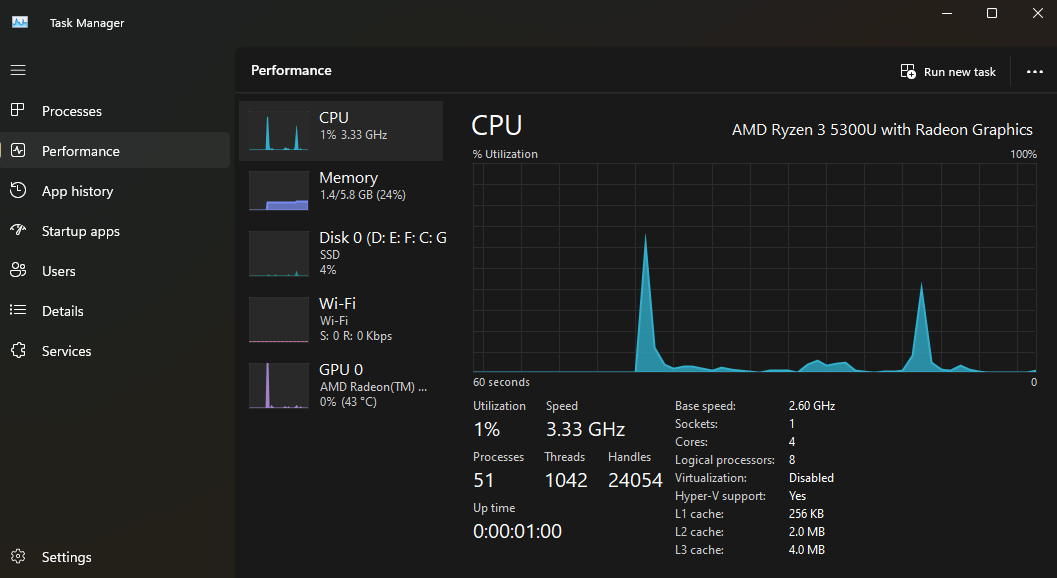
Task: Click the Settings gear icon
Action: 18,557
